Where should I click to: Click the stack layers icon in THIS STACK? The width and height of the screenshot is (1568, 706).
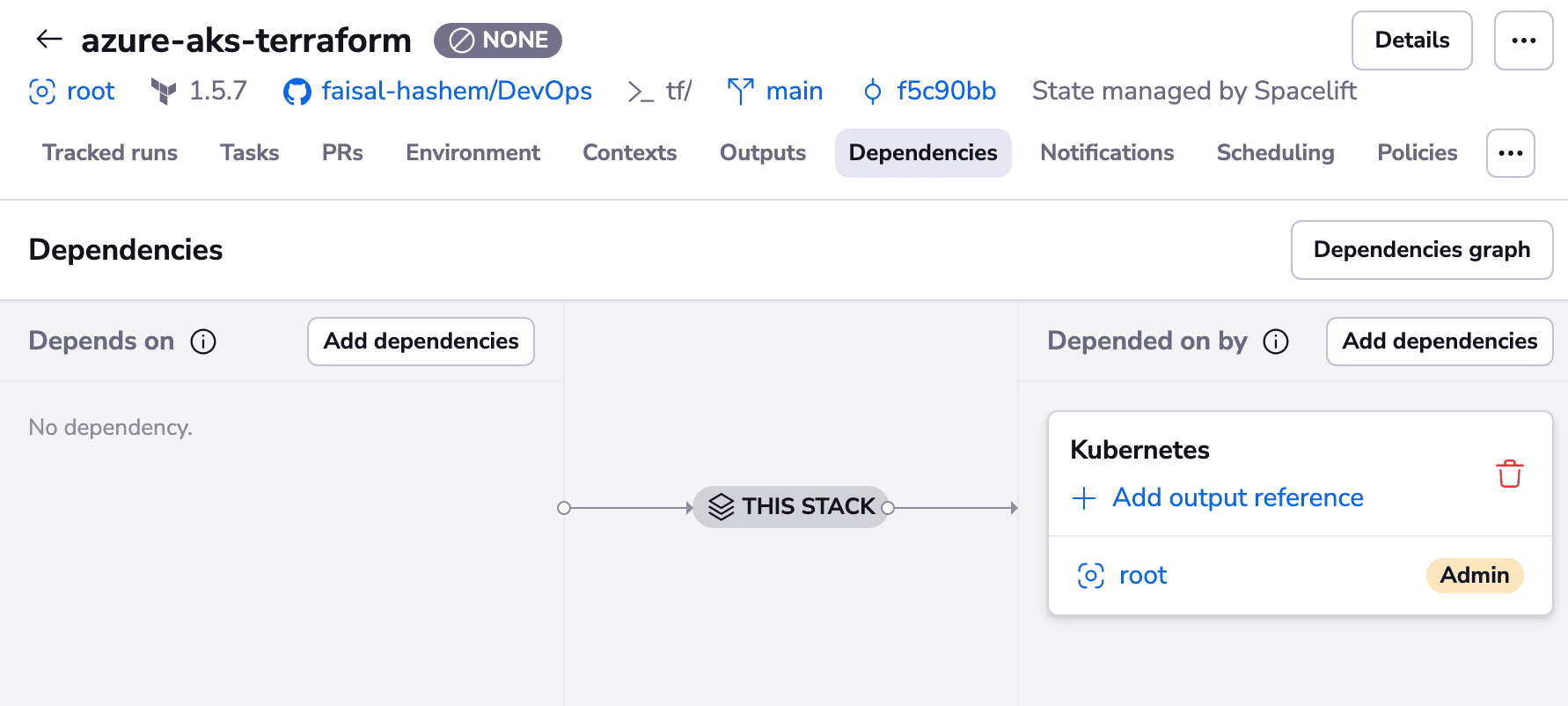[x=722, y=507]
